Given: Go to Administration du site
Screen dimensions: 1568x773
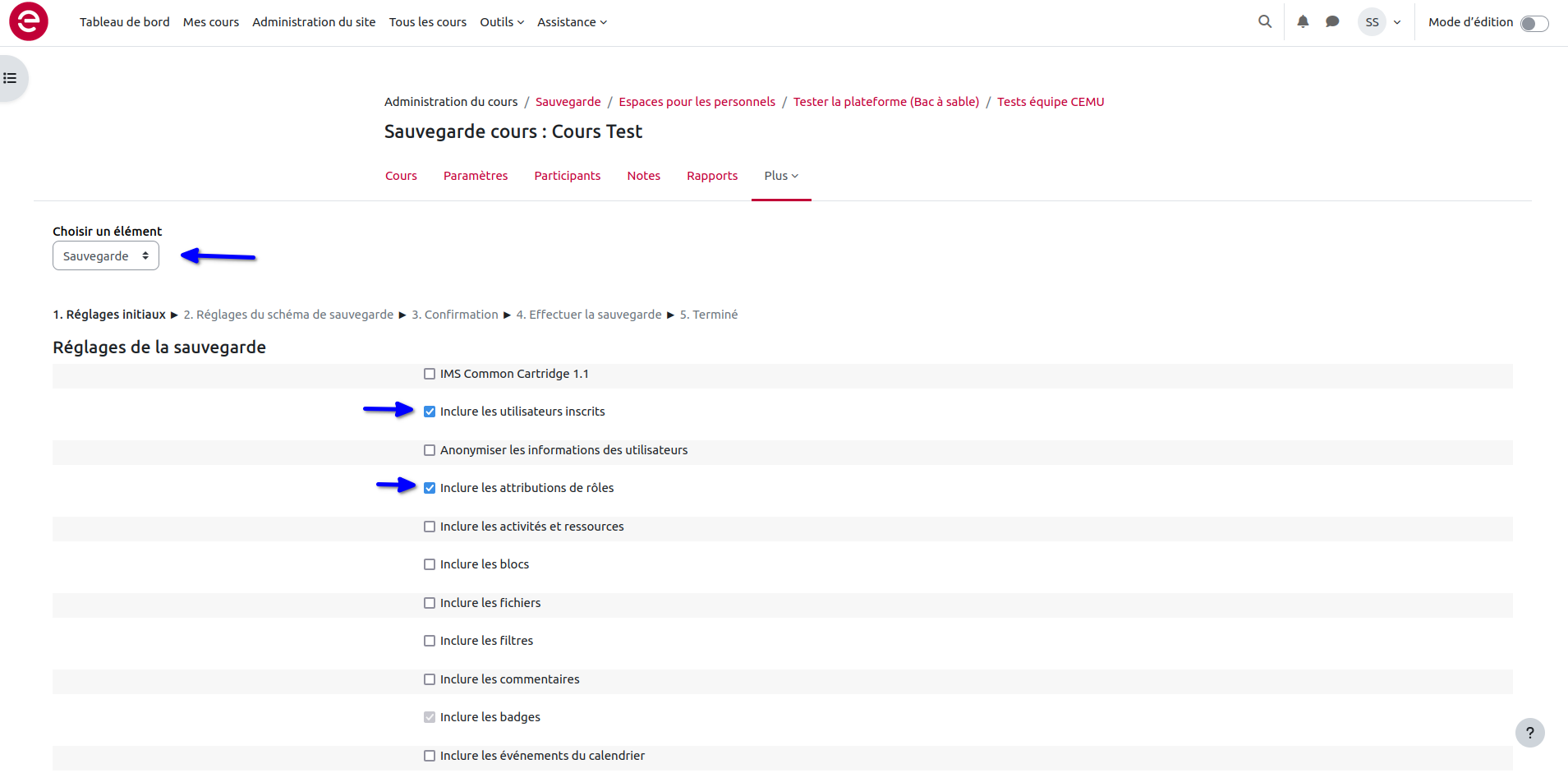Looking at the screenshot, I should pyautogui.click(x=314, y=22).
